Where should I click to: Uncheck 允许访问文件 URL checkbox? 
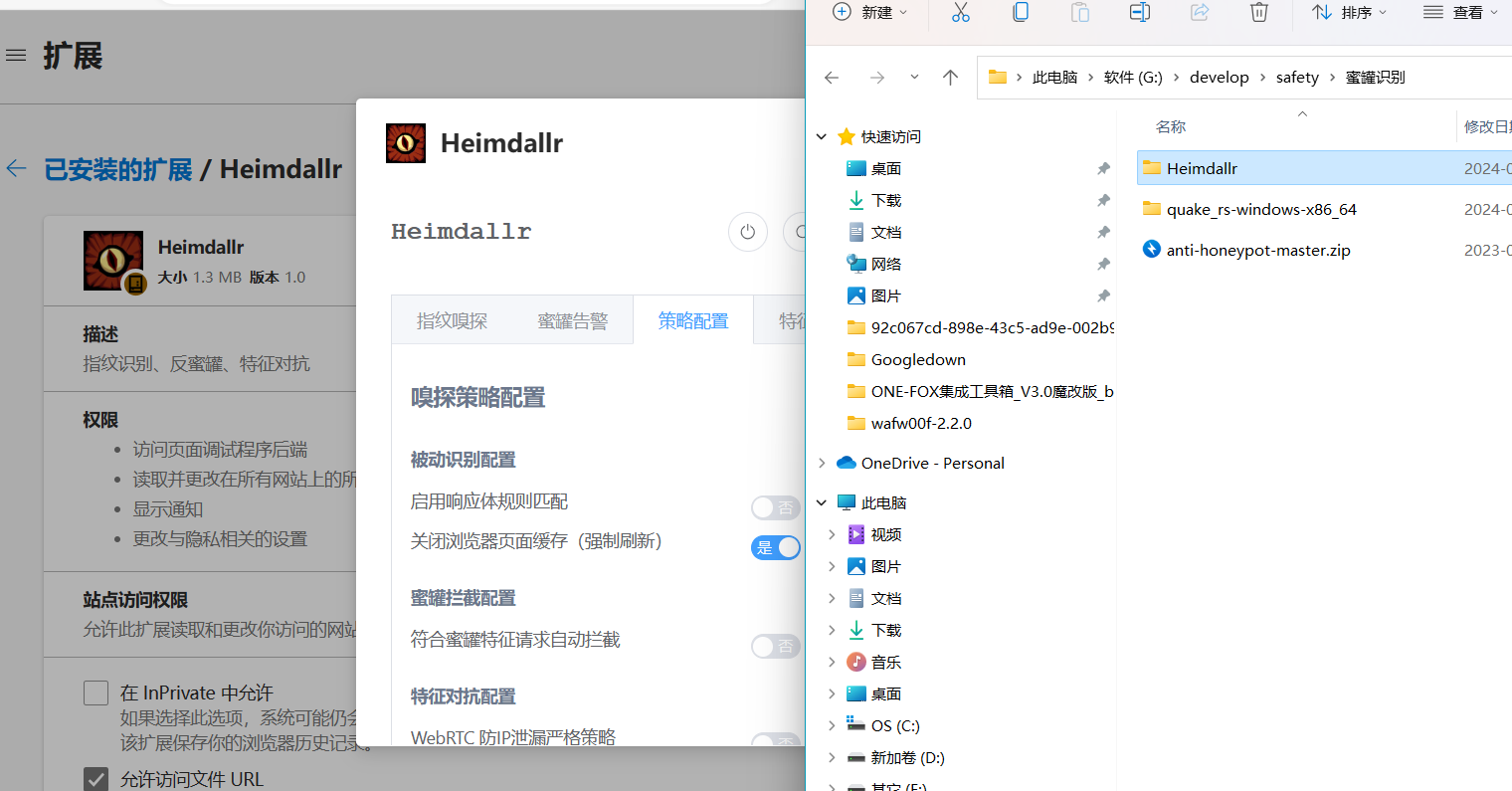click(95, 779)
